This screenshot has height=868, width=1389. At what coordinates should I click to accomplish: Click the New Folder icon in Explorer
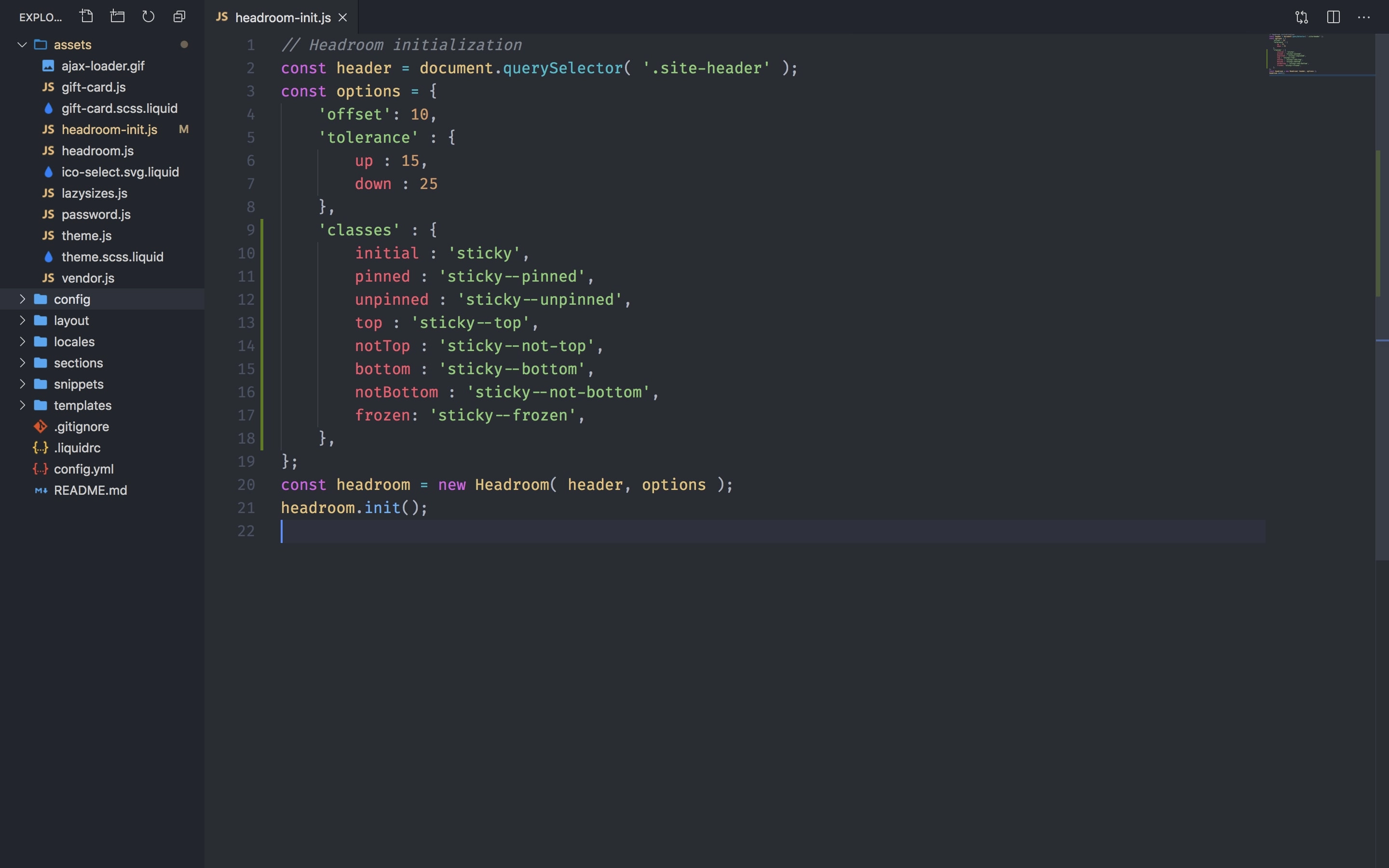coord(118,17)
